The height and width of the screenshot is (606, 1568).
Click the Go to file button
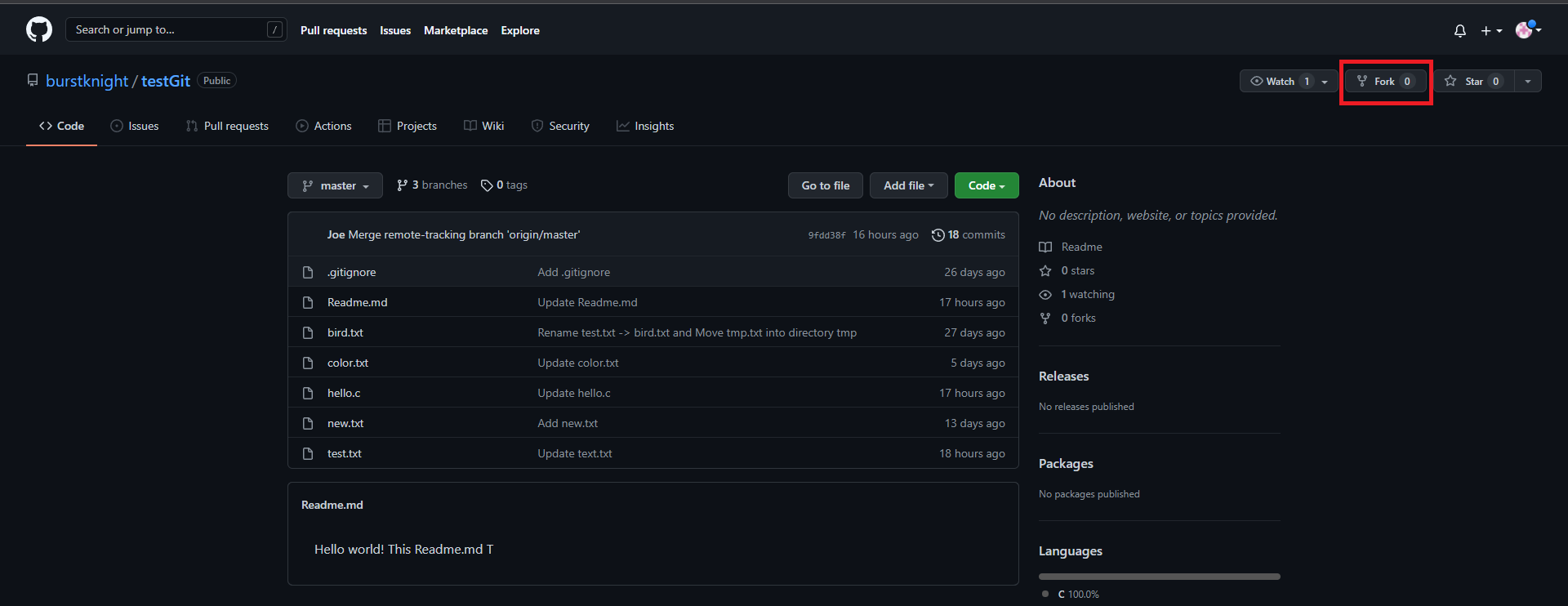pos(826,185)
